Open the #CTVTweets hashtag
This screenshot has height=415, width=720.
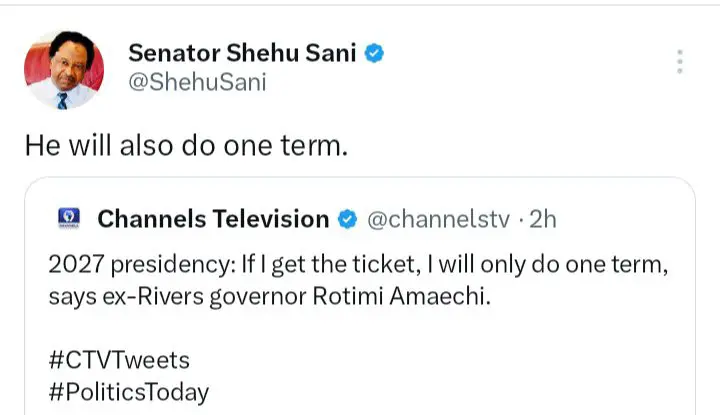coord(118,358)
